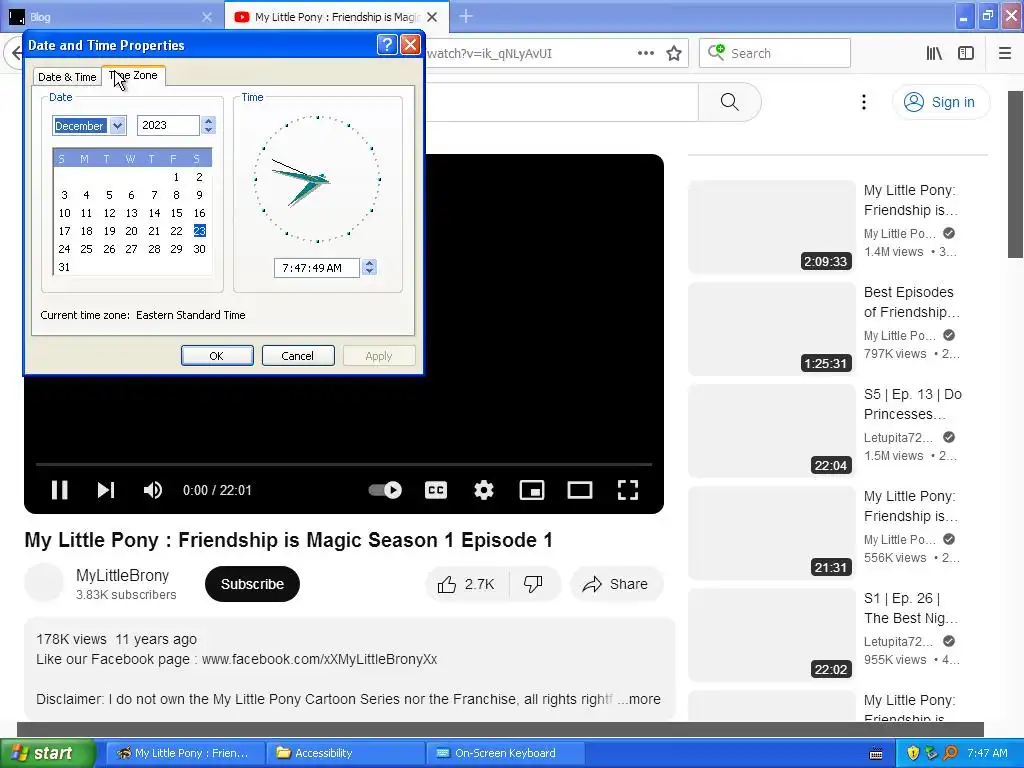1024x768 pixels.
Task: Mute the video volume speaker icon
Action: coord(153,490)
